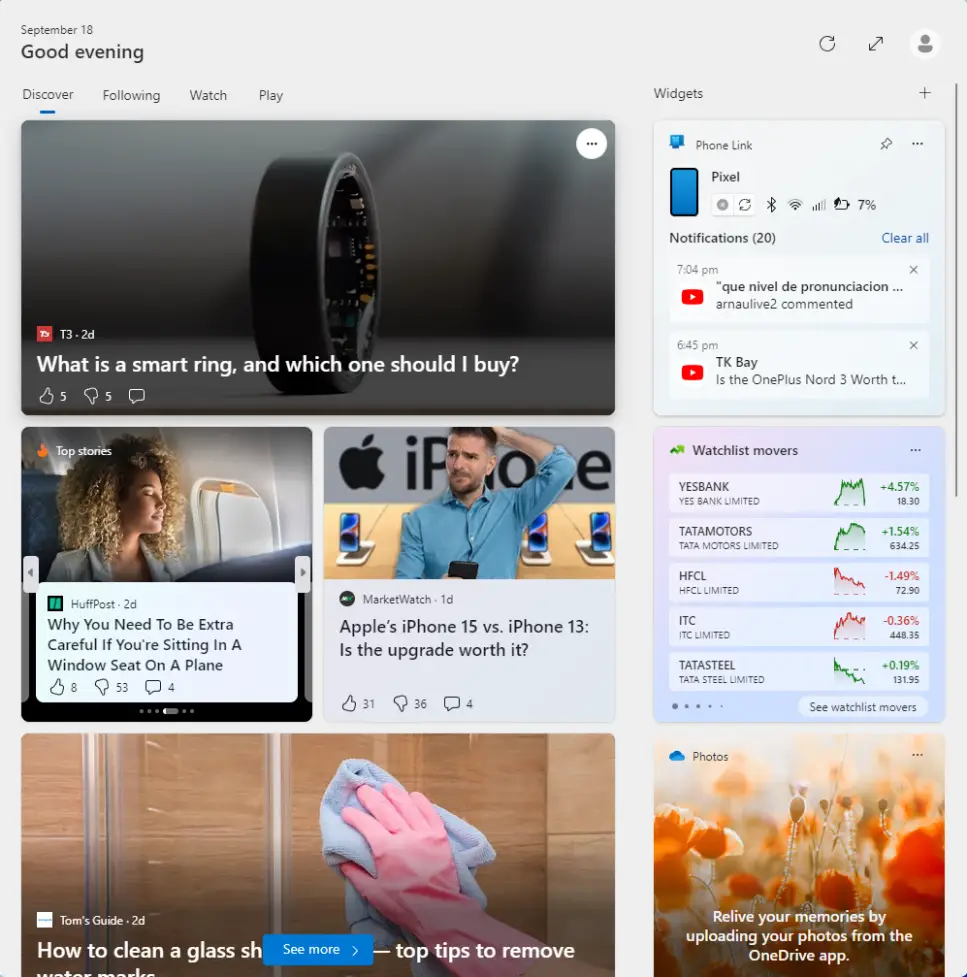The height and width of the screenshot is (977, 967).
Task: Switch to the Following tab
Action: (131, 95)
